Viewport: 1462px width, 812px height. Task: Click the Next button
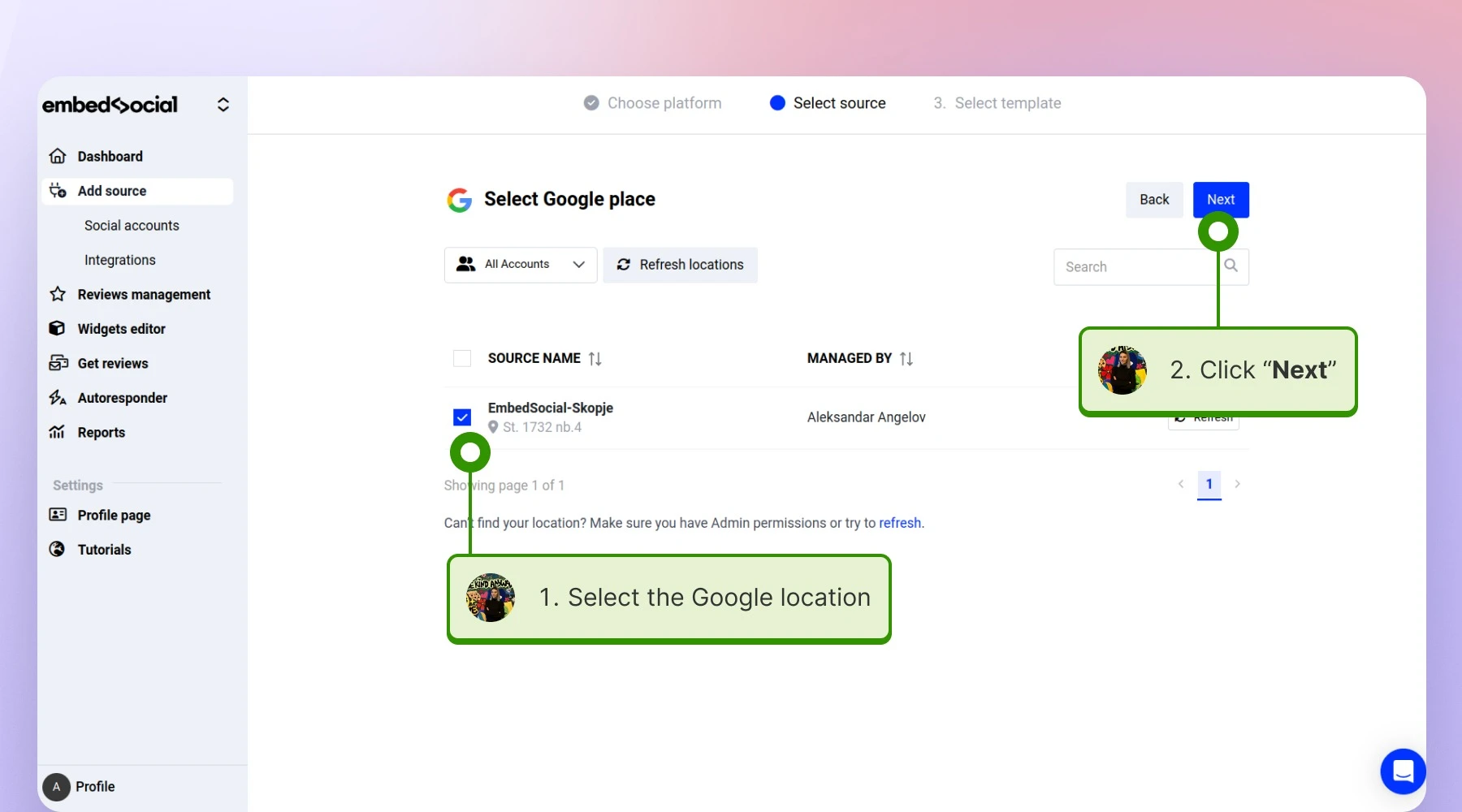tap(1221, 200)
